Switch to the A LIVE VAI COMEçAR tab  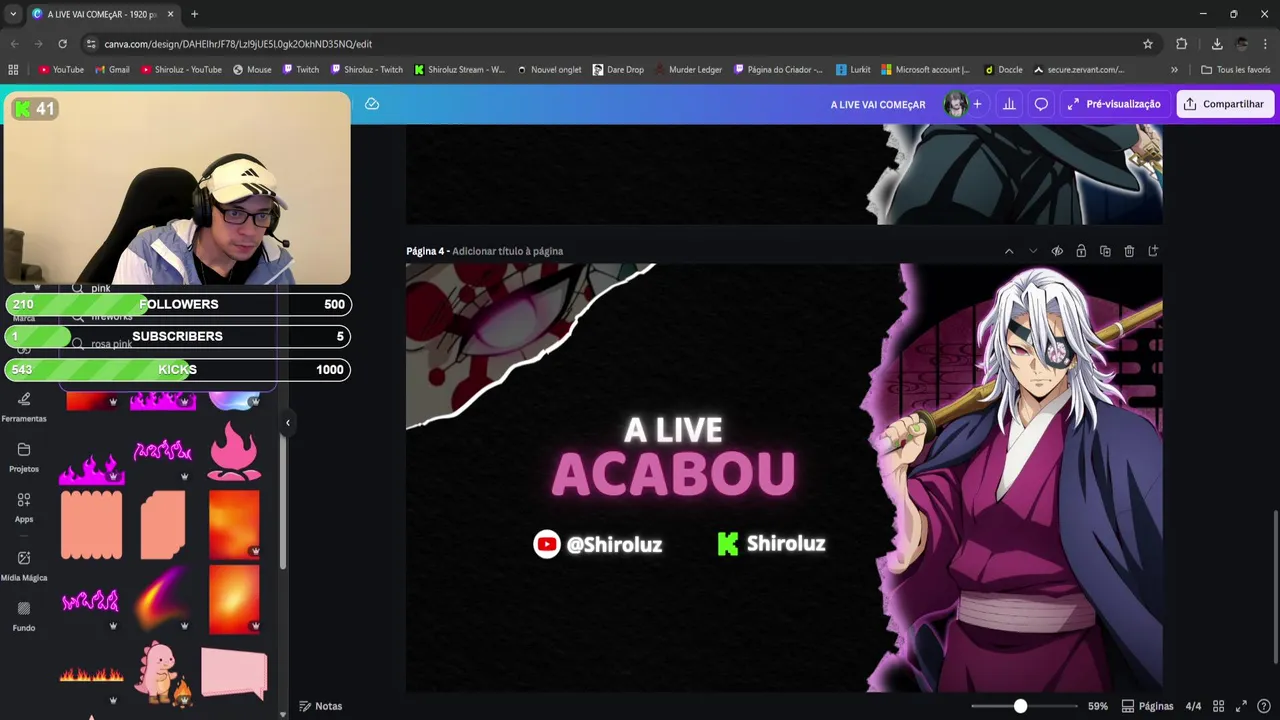[102, 14]
